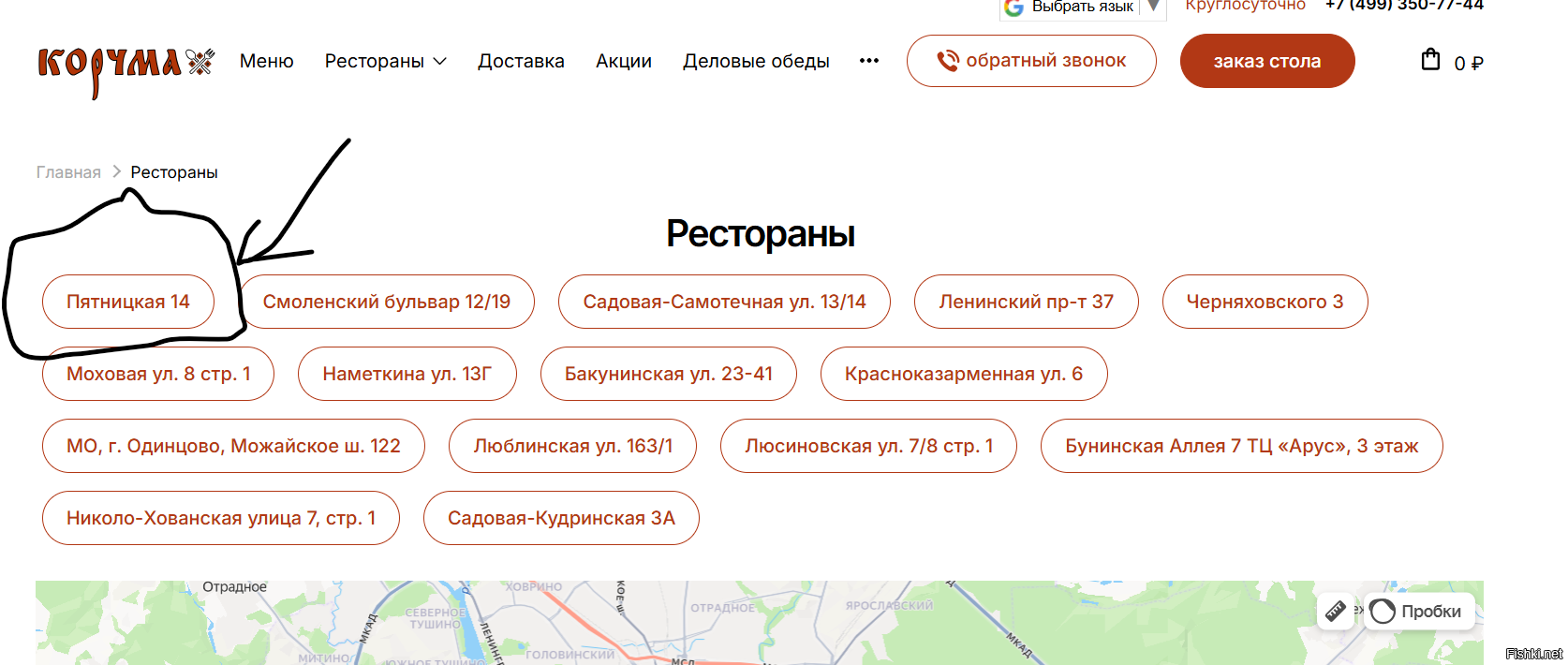1568x665 pixels.
Task: Select Моховая ул. 8 стр. 1
Action: click(158, 374)
